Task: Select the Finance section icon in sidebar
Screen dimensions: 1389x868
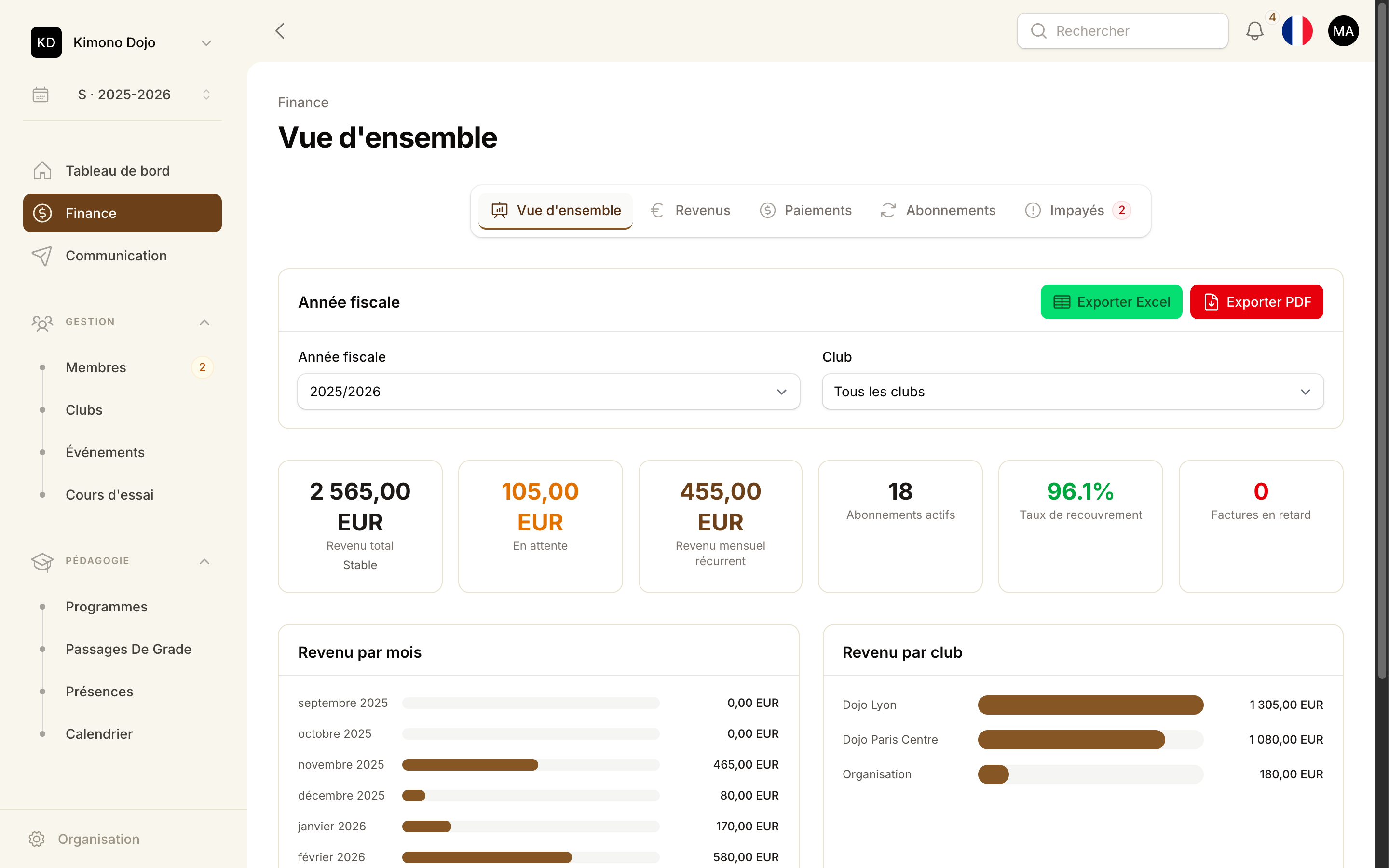Action: pyautogui.click(x=42, y=213)
